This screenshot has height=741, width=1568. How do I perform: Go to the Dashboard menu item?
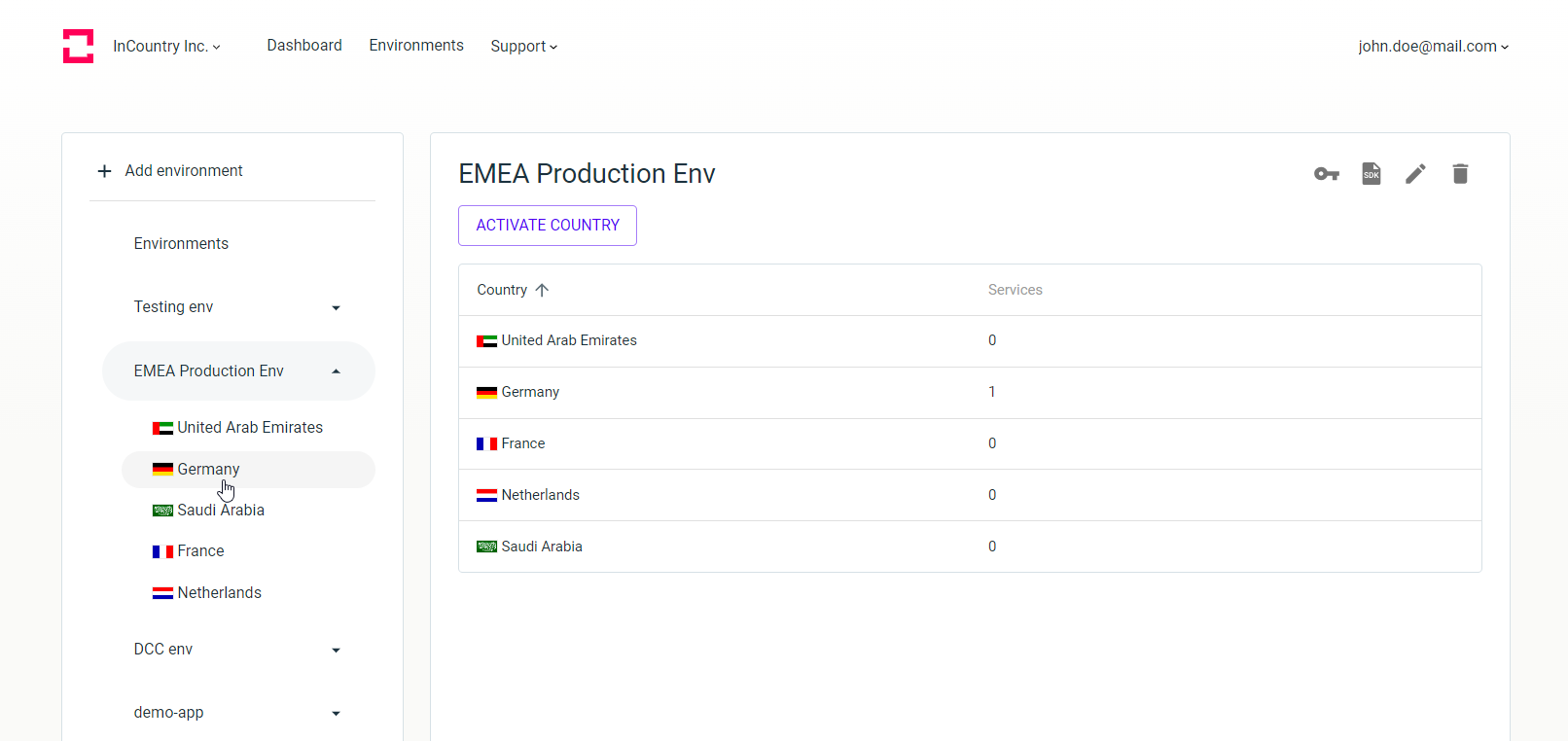[x=304, y=46]
